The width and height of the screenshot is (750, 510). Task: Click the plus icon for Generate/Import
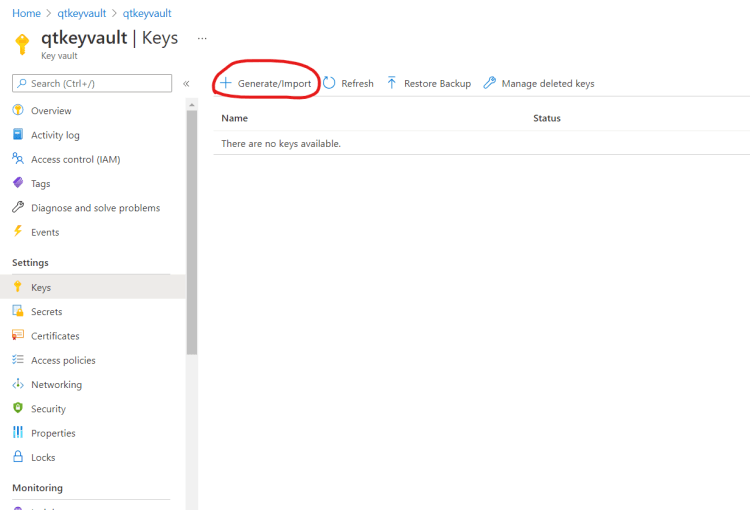pos(226,83)
